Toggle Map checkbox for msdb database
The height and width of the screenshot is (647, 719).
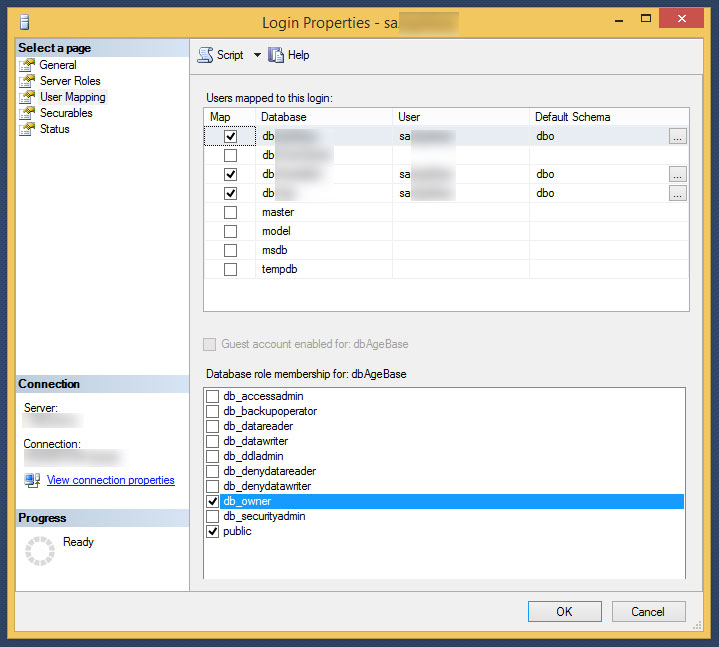pos(230,250)
